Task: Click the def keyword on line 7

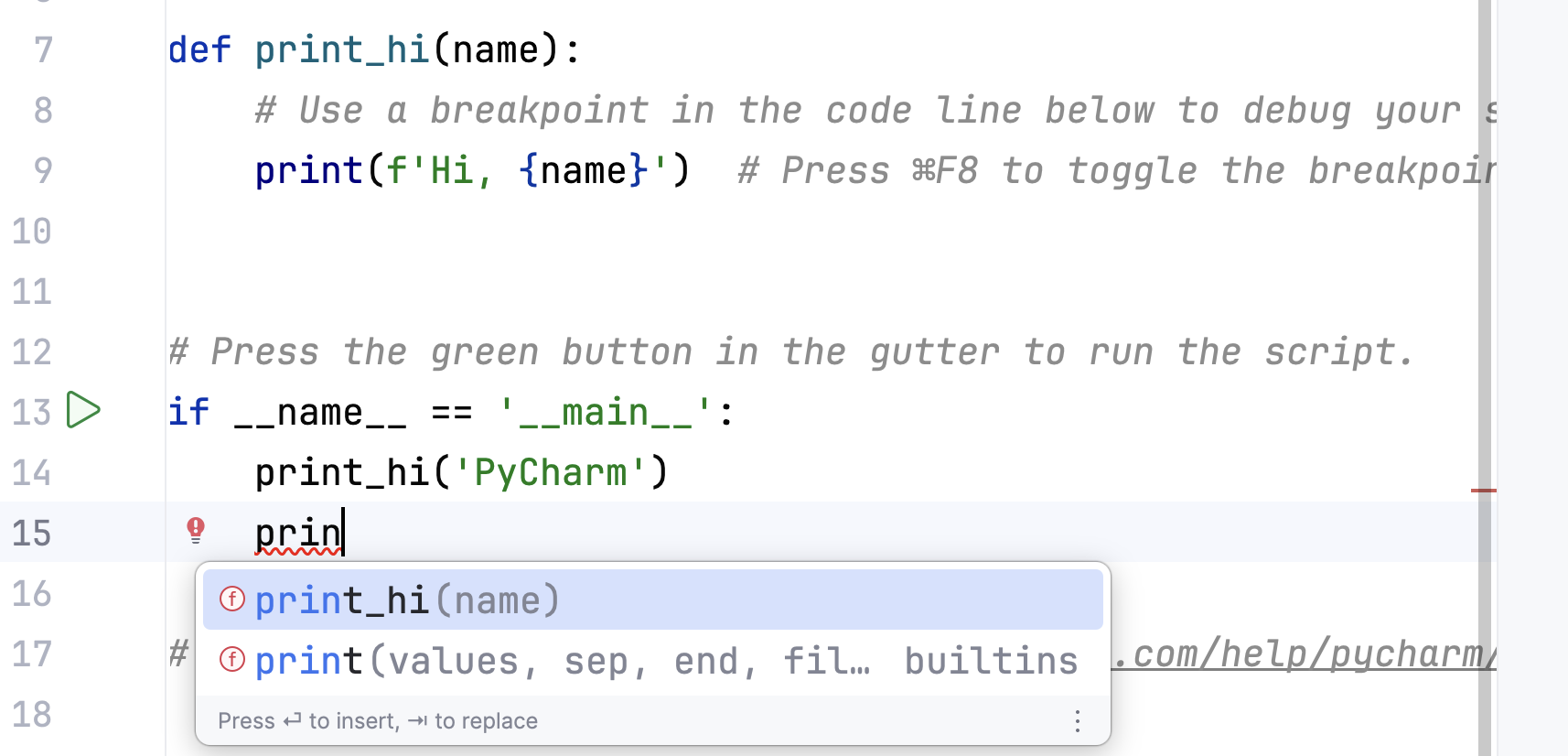Action: 199,49
